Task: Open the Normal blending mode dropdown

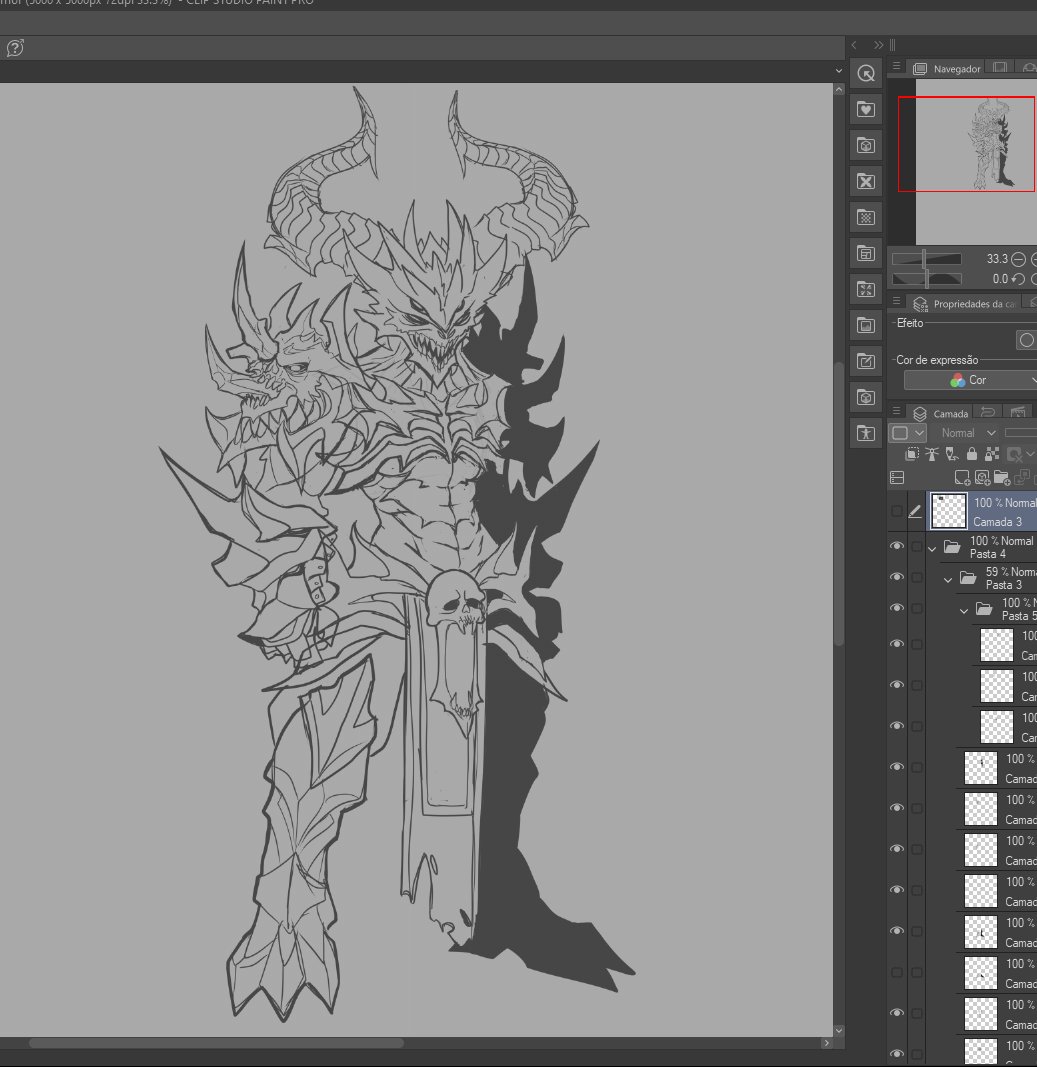Action: point(967,433)
